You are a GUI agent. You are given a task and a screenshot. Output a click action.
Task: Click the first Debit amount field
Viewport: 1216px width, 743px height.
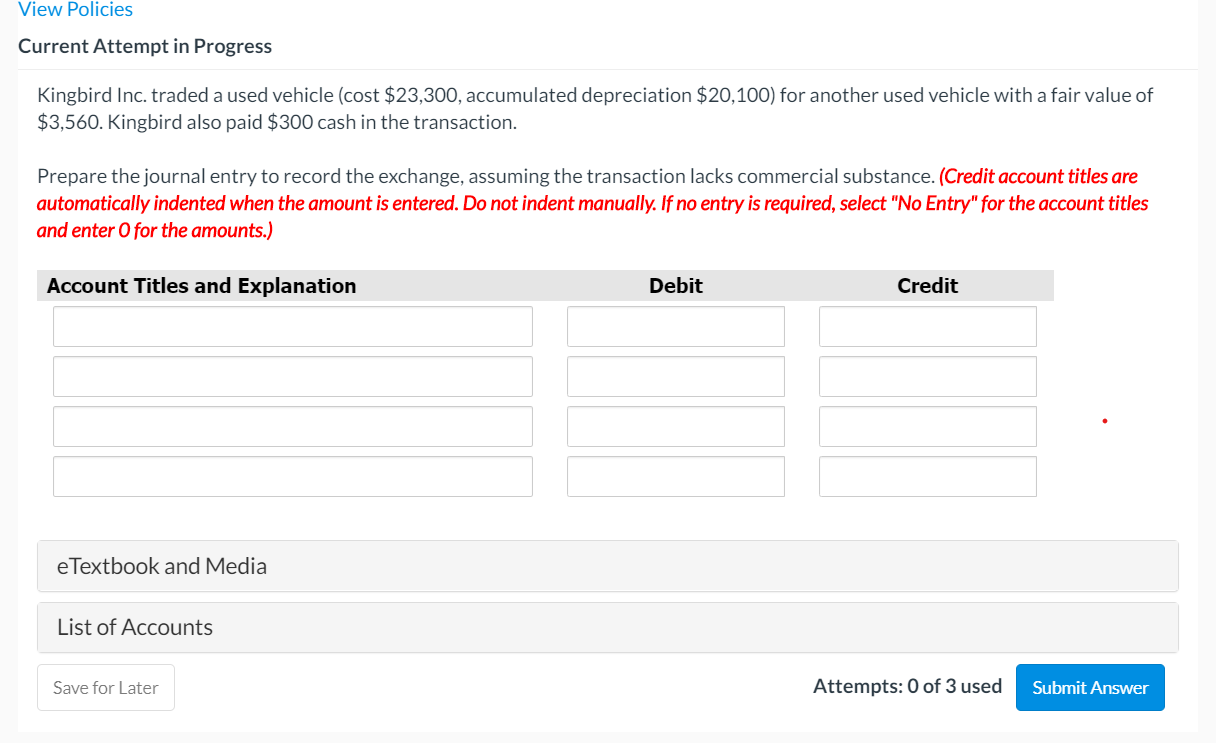click(675, 326)
